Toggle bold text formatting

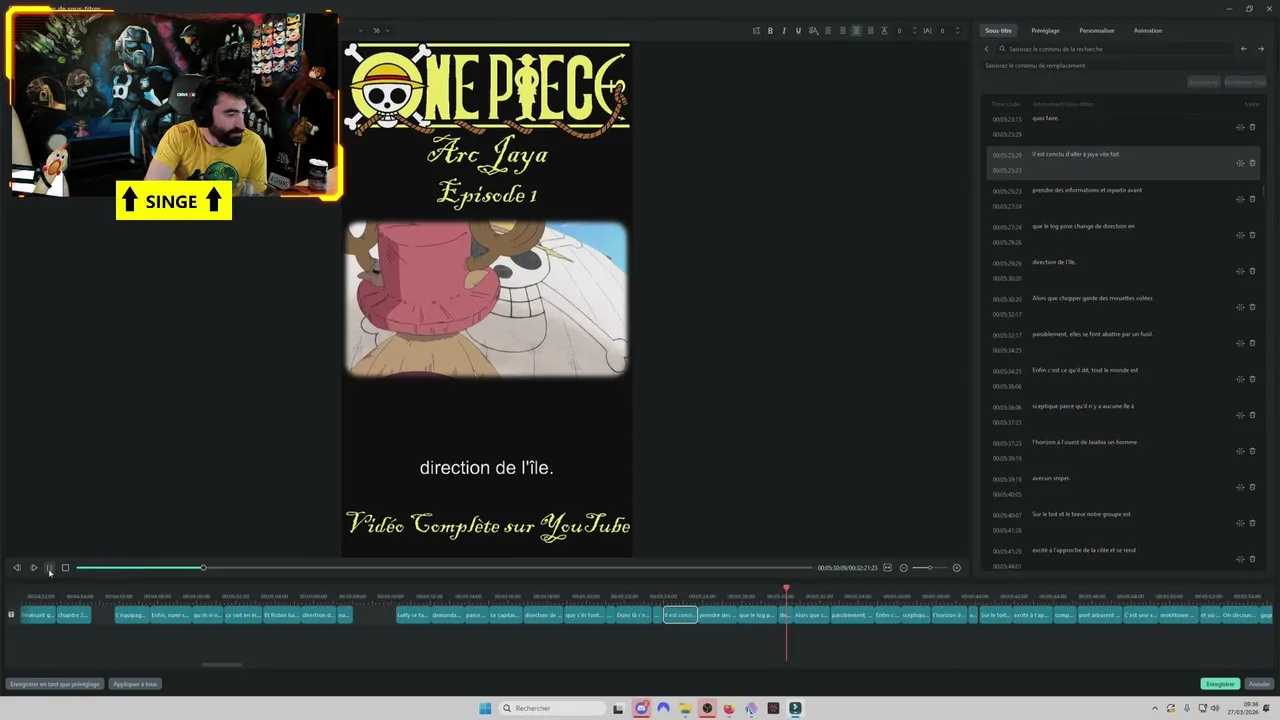click(x=769, y=31)
